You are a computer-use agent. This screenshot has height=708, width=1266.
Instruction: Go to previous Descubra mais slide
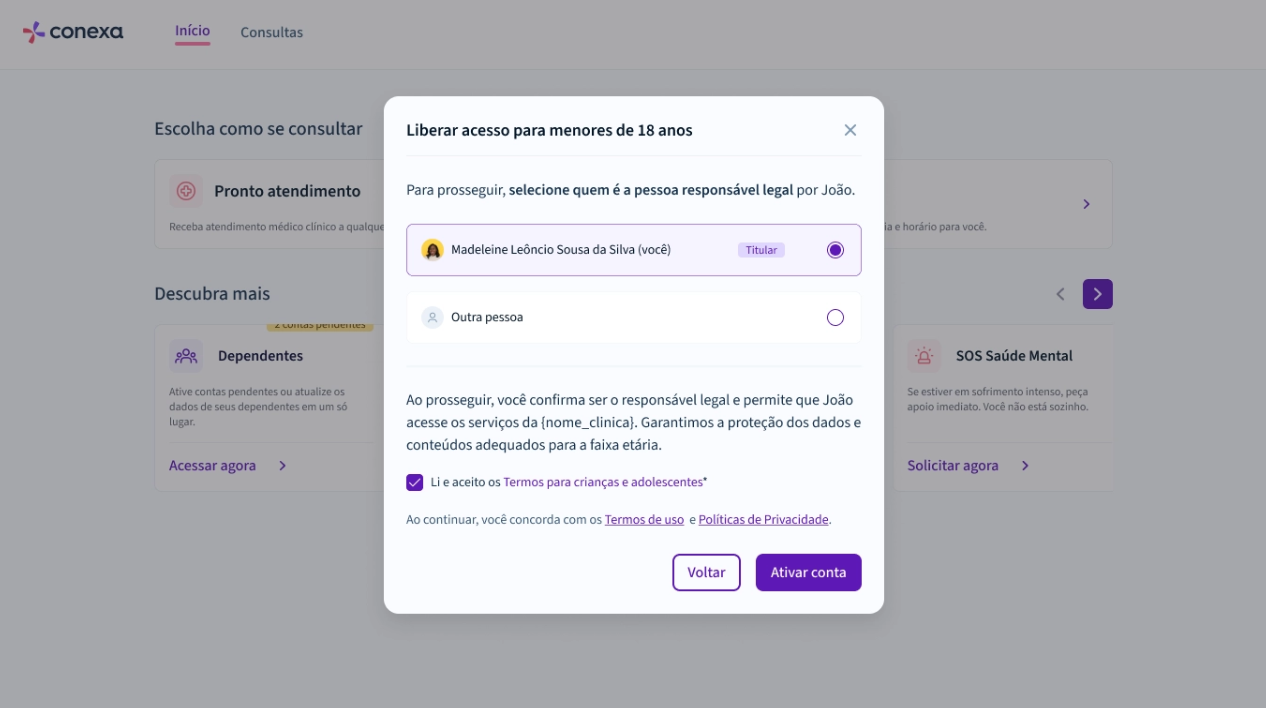1060,294
